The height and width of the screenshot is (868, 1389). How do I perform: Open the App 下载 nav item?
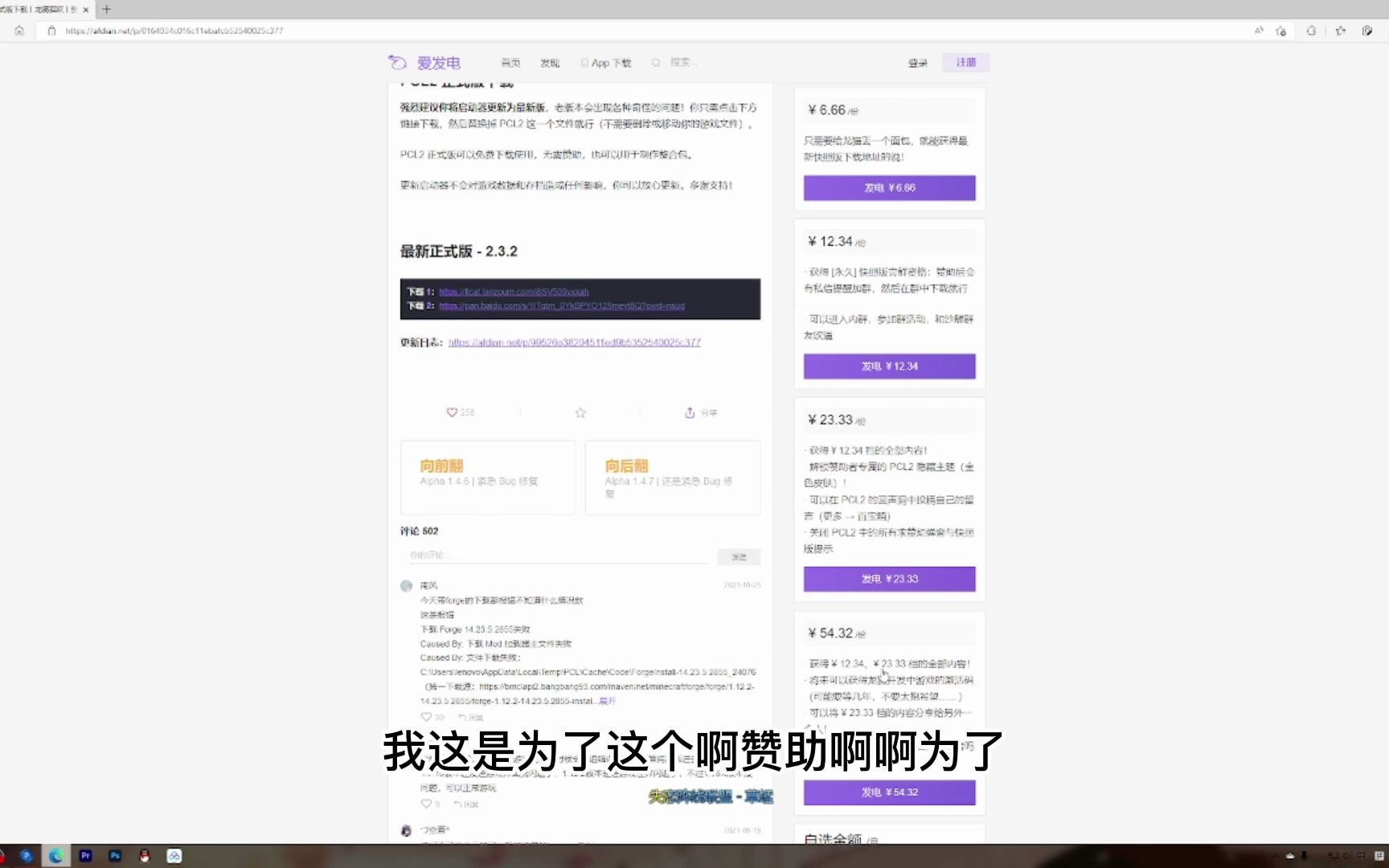coord(606,63)
